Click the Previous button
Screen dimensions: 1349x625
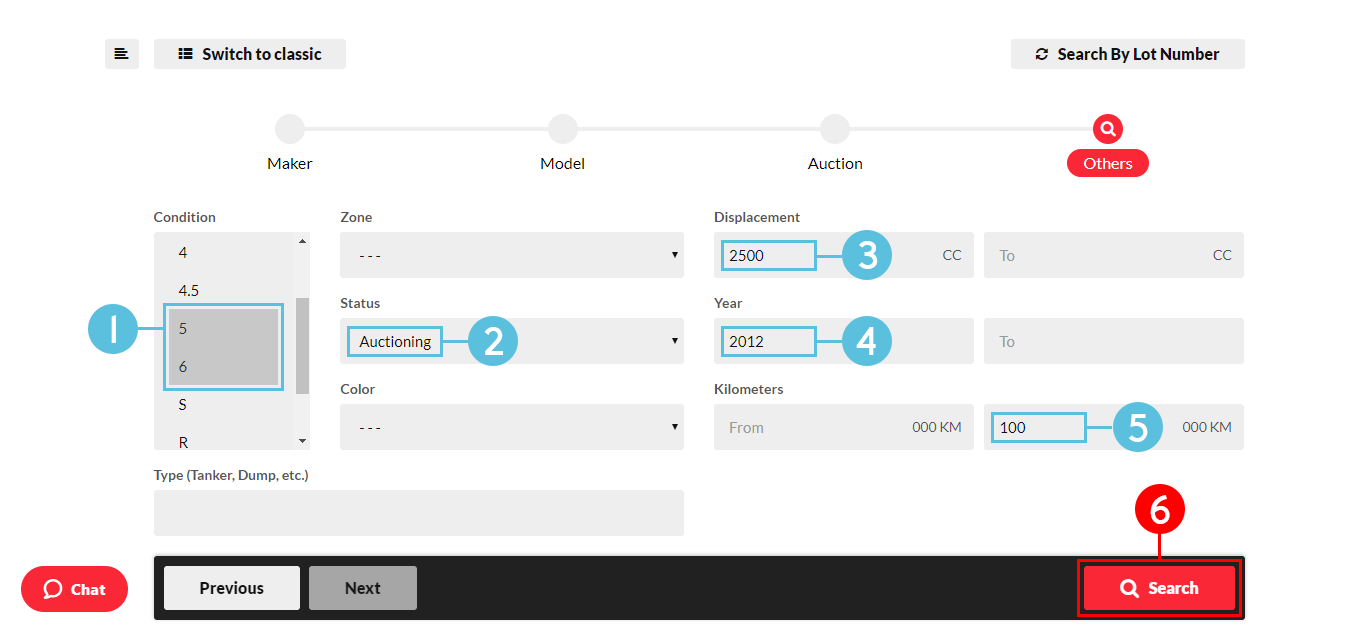pyautogui.click(x=231, y=588)
